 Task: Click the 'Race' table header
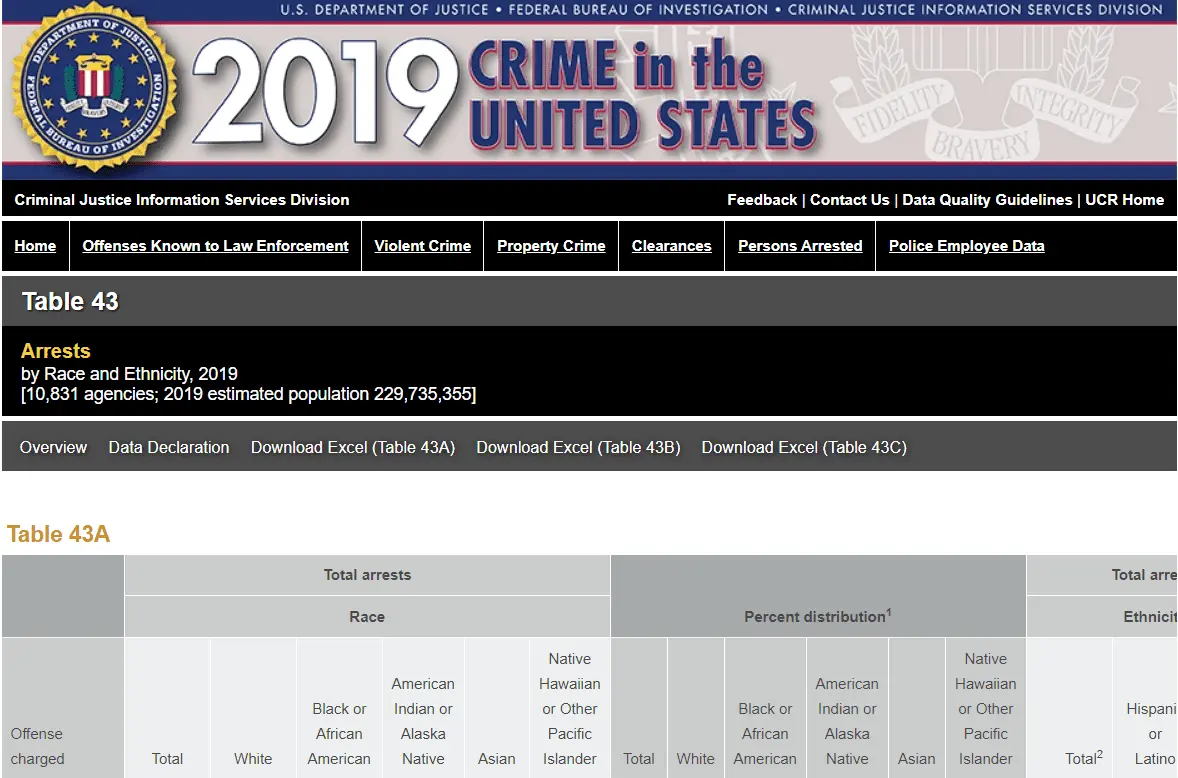(x=367, y=617)
